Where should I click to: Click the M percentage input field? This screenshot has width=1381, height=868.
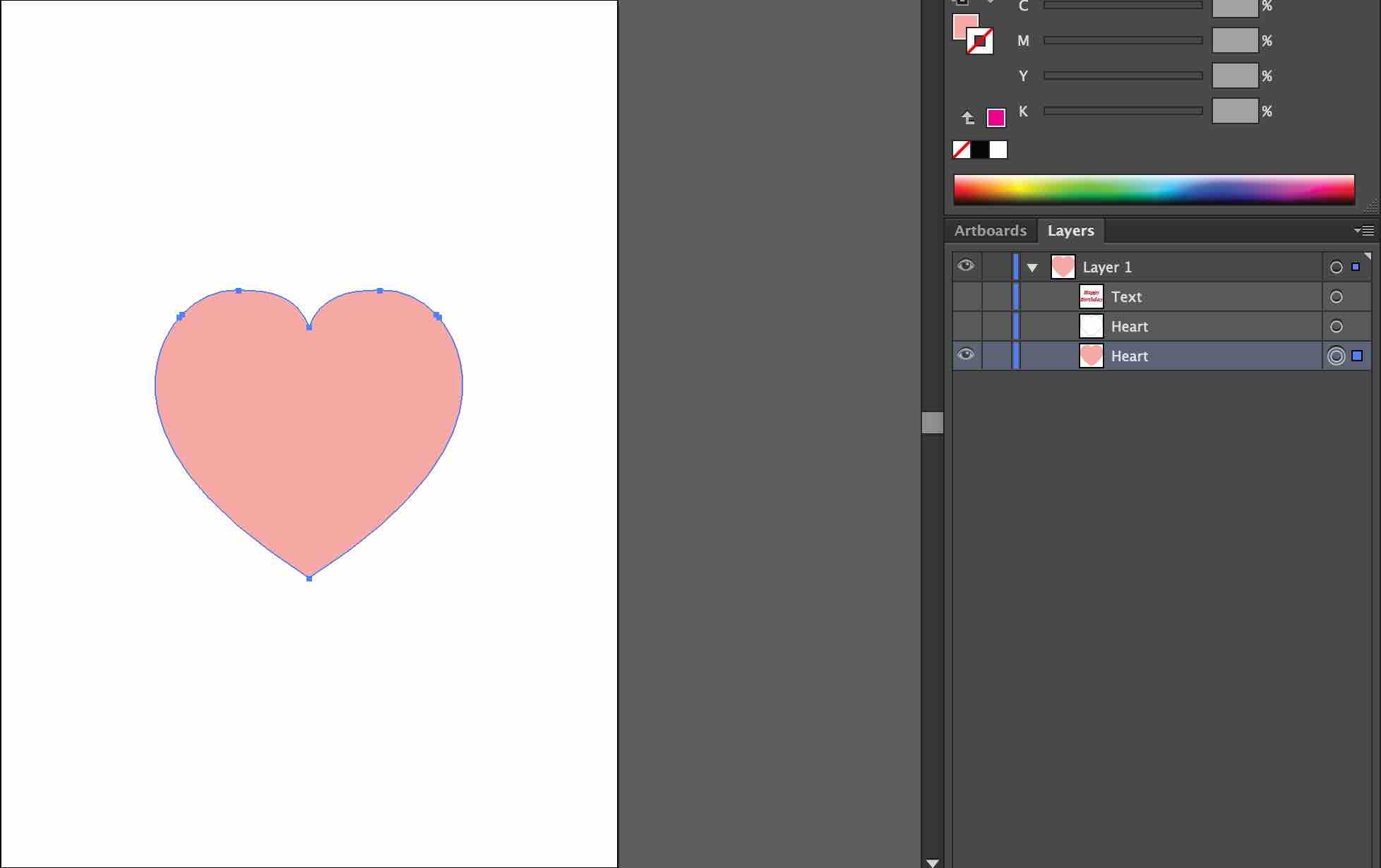tap(1234, 41)
